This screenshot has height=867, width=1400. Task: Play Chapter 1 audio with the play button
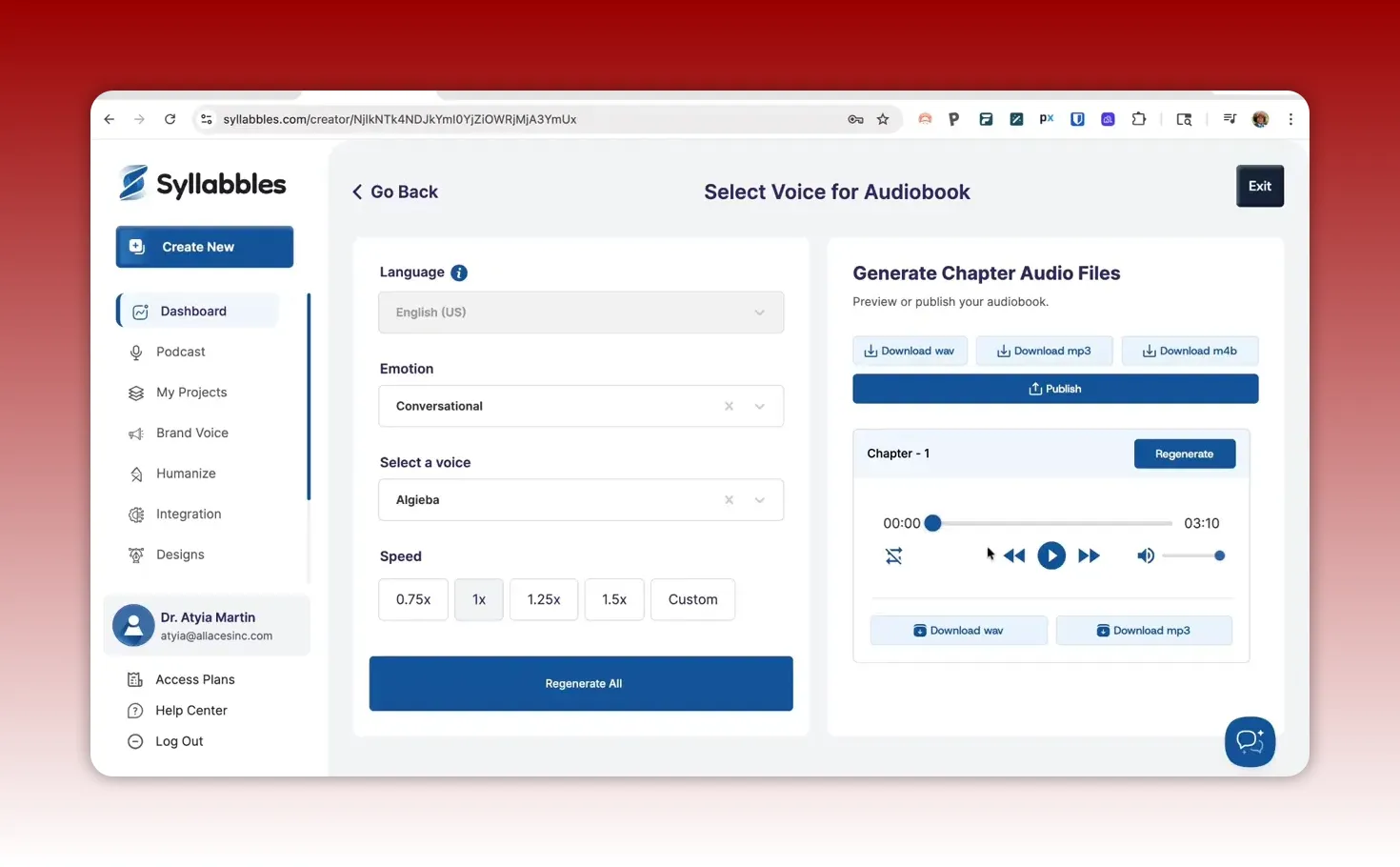tap(1051, 555)
